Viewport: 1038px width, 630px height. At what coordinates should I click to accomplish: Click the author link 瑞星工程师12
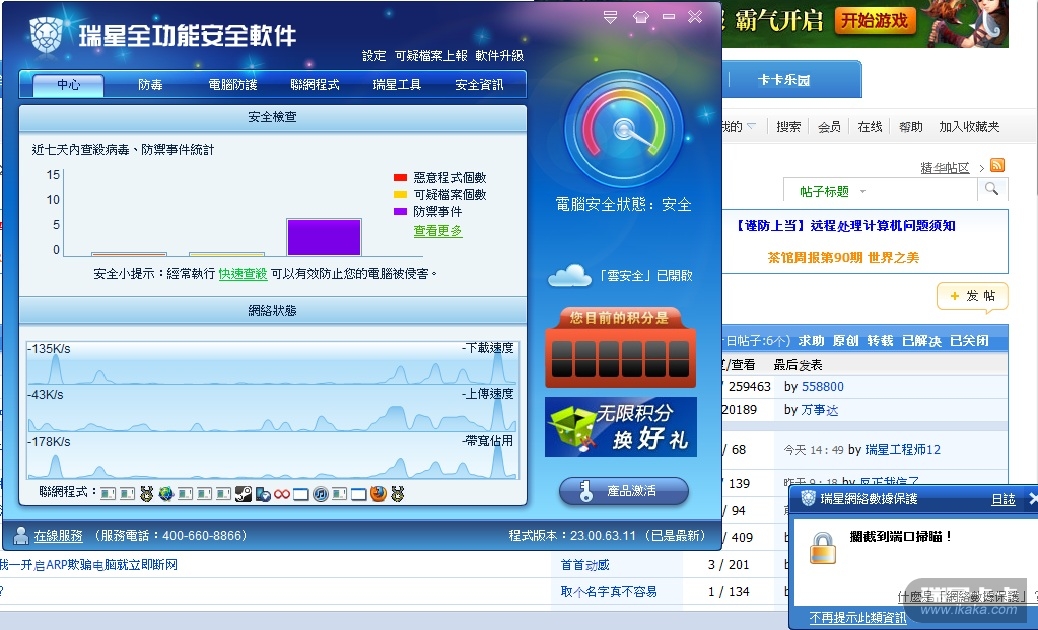[903, 449]
